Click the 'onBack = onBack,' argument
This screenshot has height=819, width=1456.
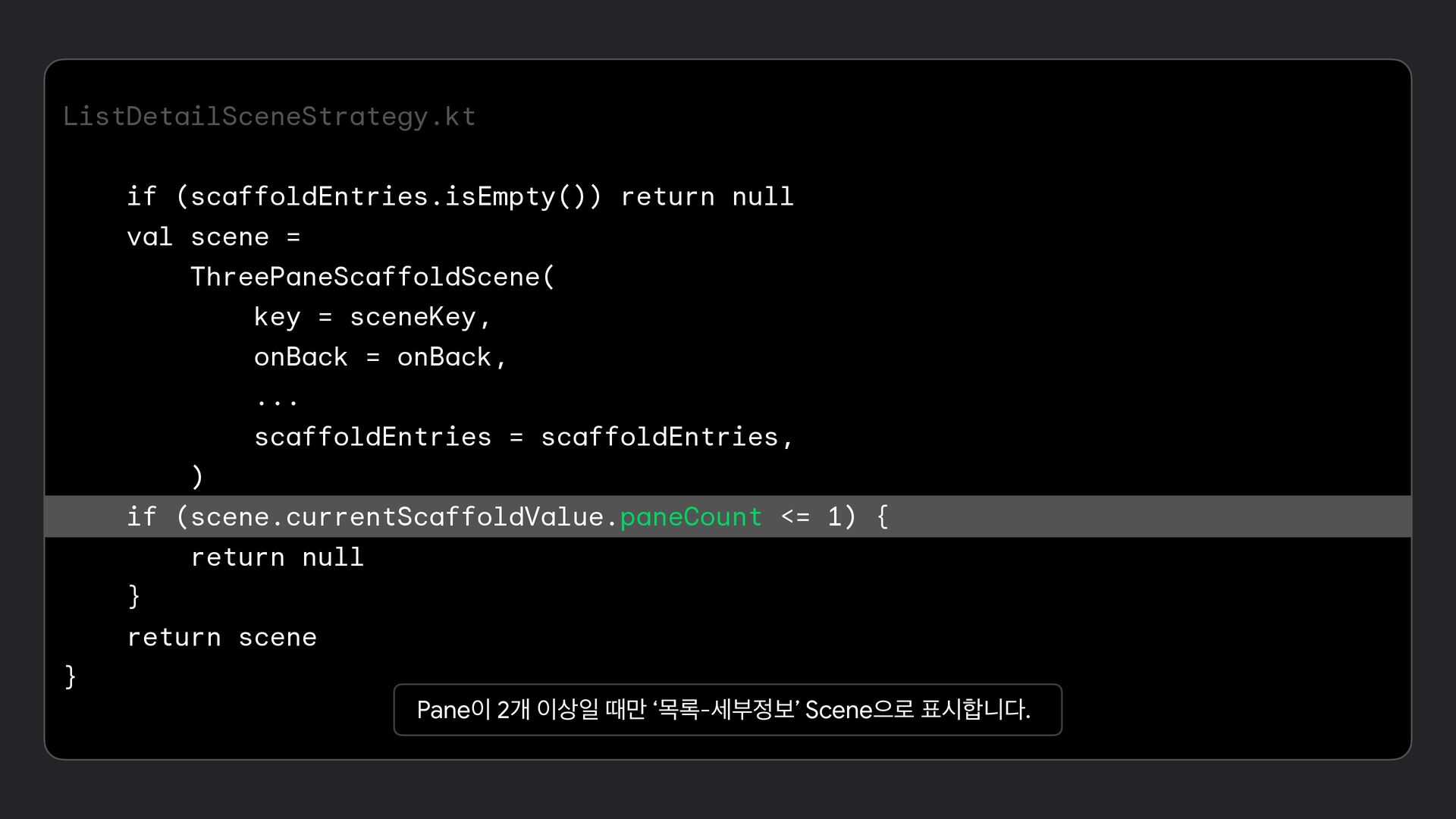pyautogui.click(x=380, y=357)
